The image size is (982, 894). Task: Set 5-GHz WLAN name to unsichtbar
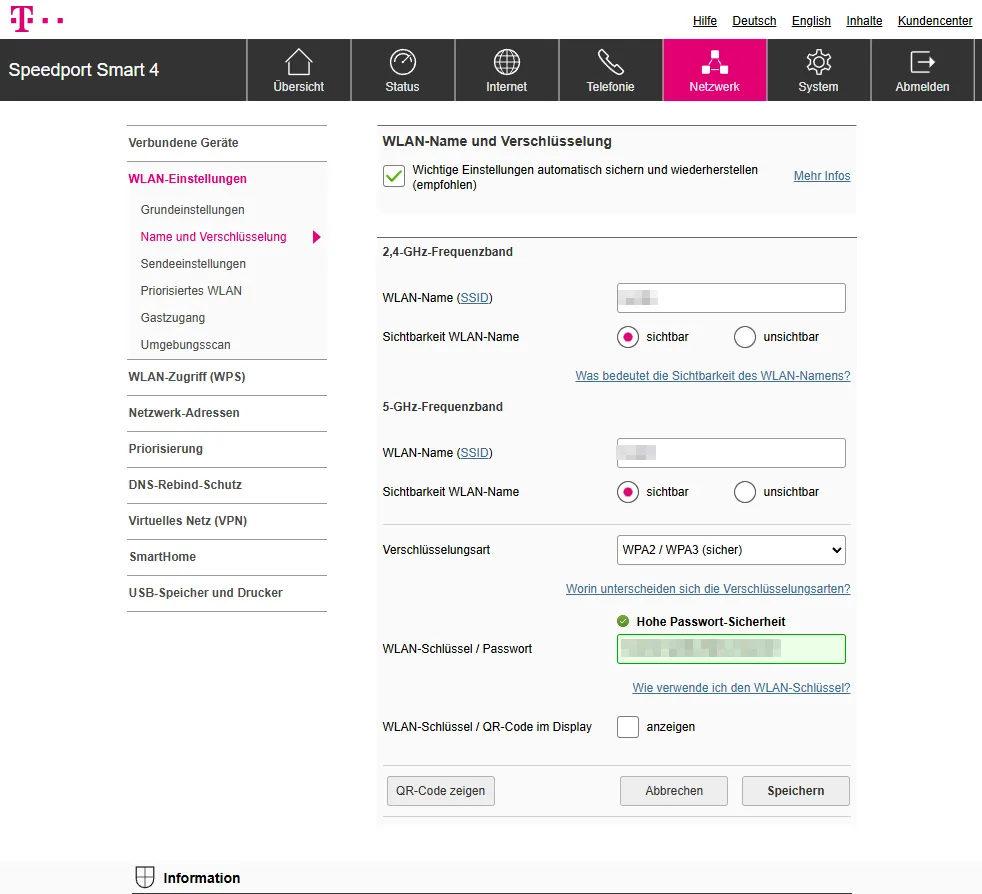coord(744,491)
